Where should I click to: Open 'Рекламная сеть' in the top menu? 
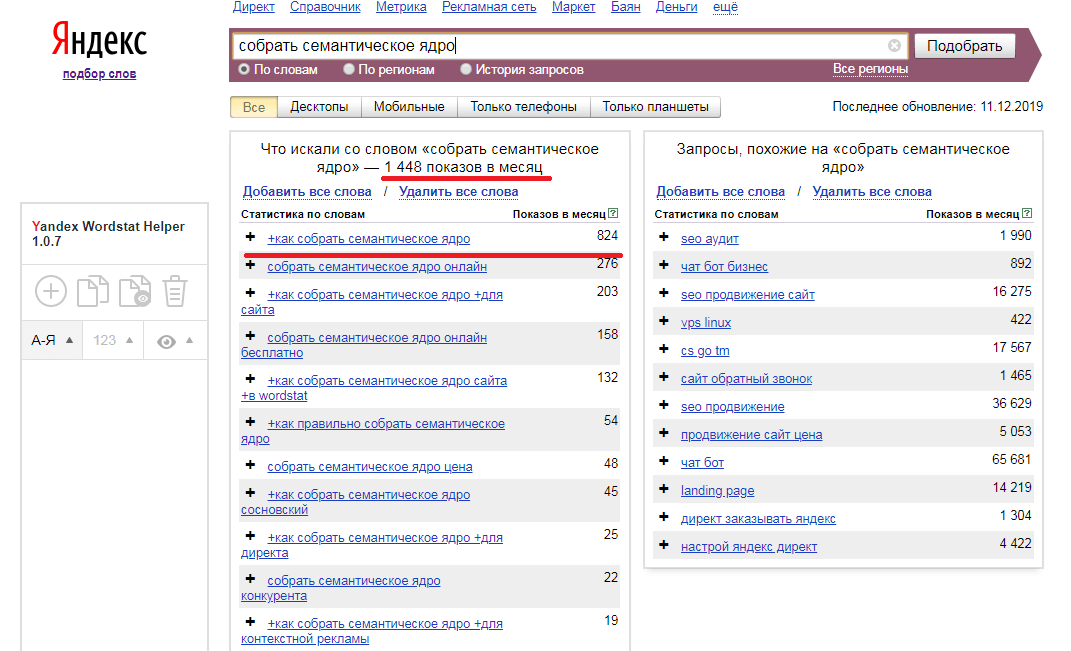(x=489, y=7)
